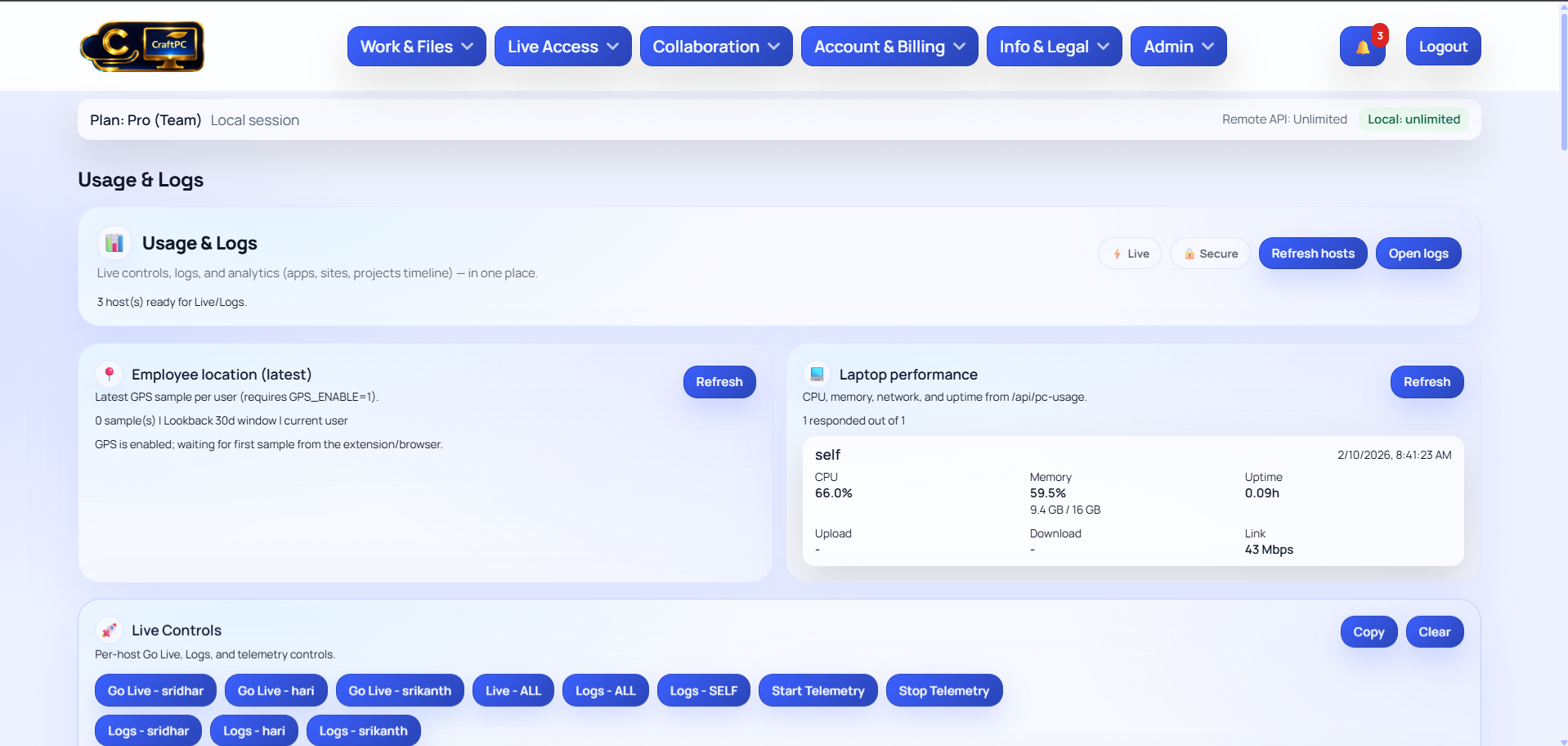Click the Usage & Logs chart icon
Screen dimensions: 1568x746
[114, 243]
